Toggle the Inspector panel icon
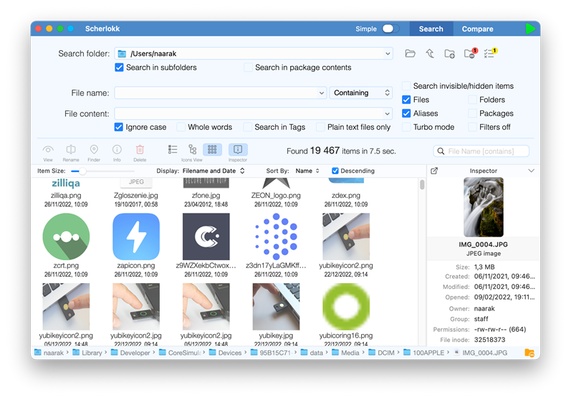The image size is (571, 400). (x=238, y=149)
